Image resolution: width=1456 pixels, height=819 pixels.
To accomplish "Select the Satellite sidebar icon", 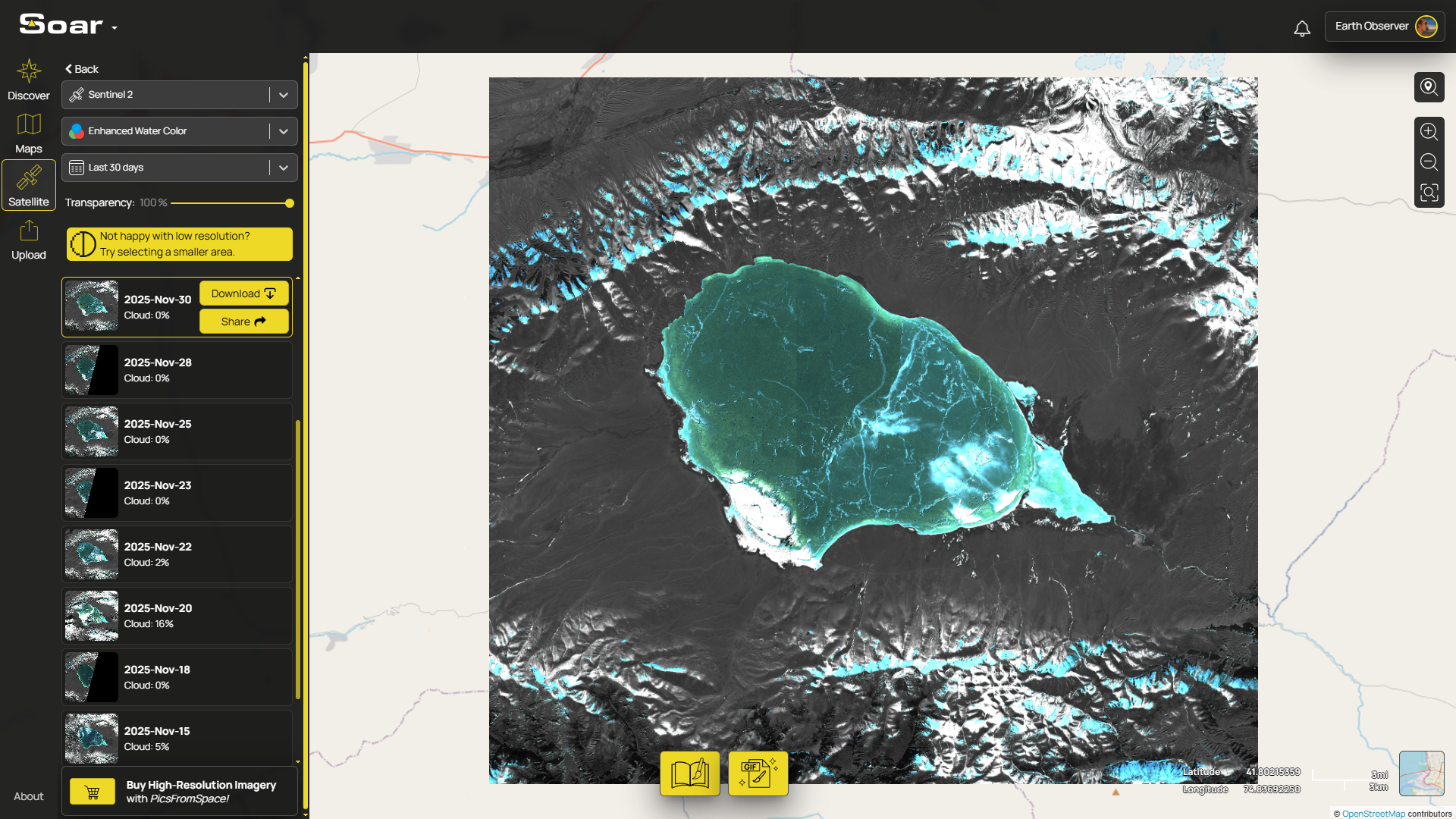I will coord(29,184).
